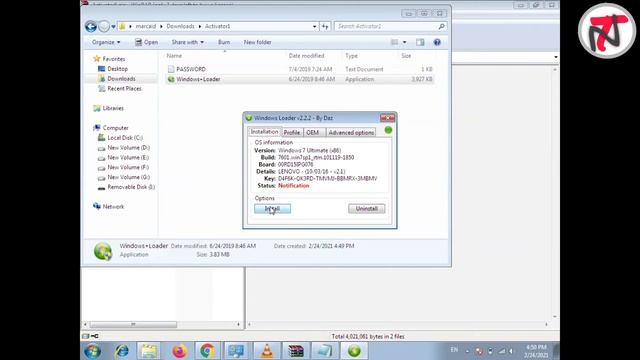Show hidden tray icons arrow
Image resolution: width=640 pixels, height=360 pixels.
[467, 351]
